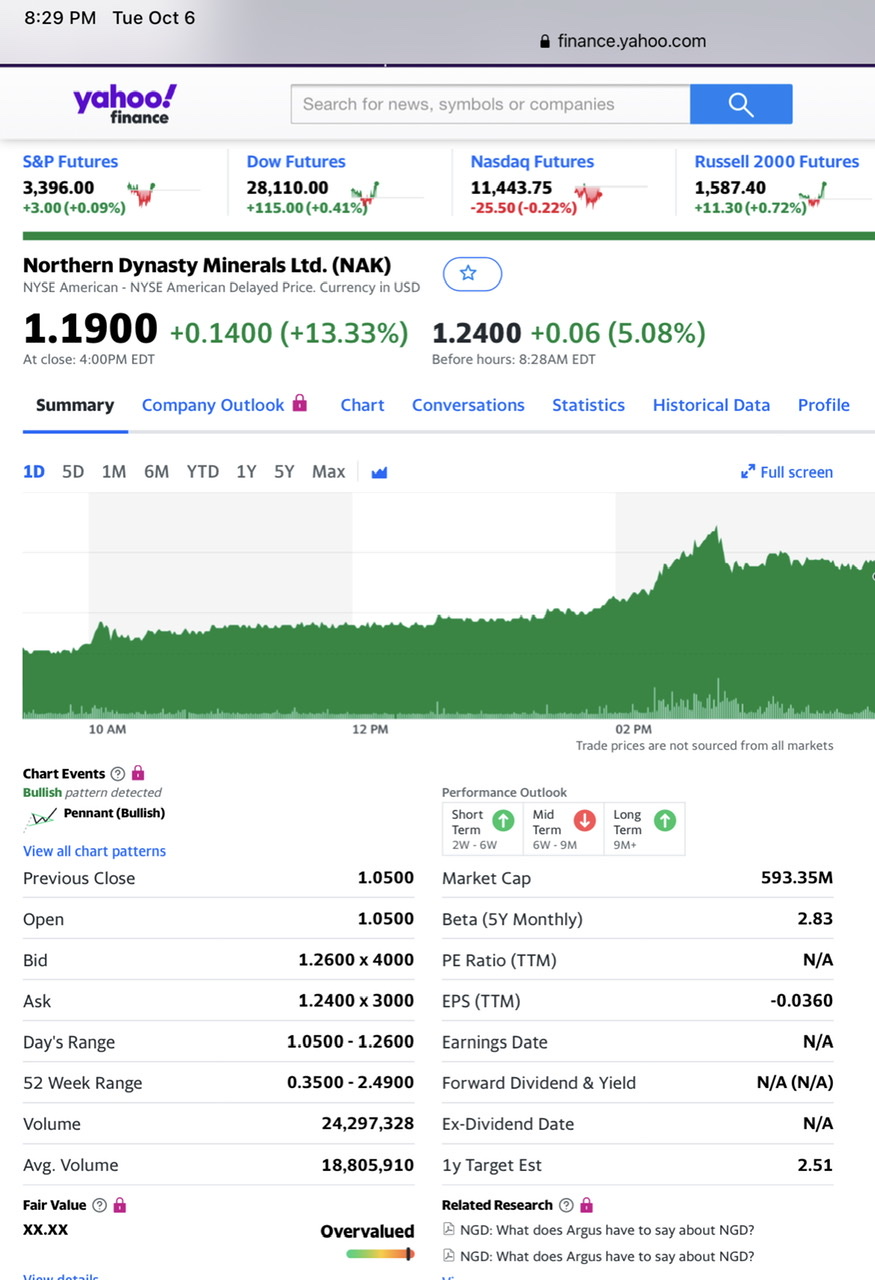Open the Company Outlook tab
875x1280 pixels.
213,405
